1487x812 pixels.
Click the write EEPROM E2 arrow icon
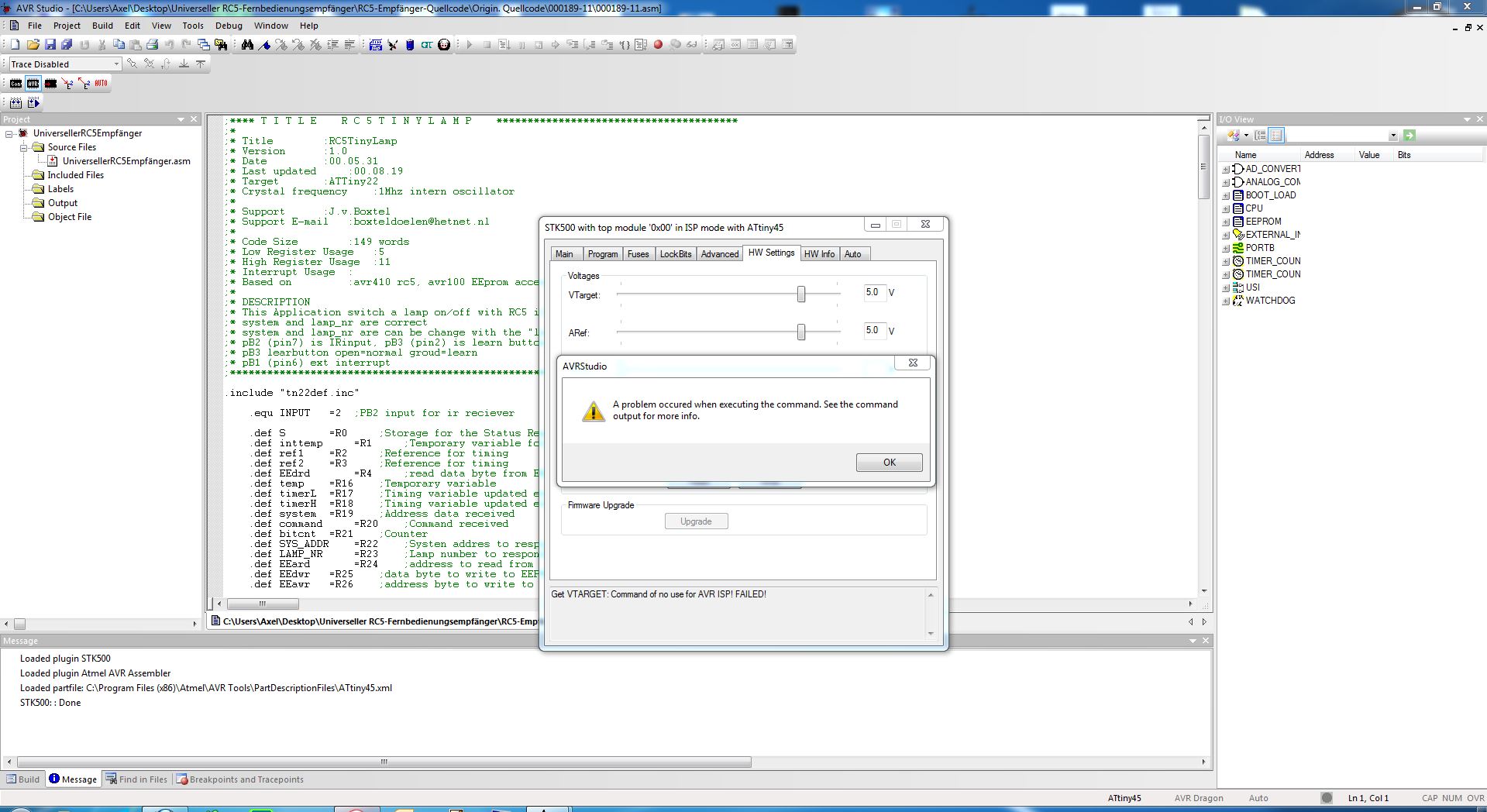(67, 84)
